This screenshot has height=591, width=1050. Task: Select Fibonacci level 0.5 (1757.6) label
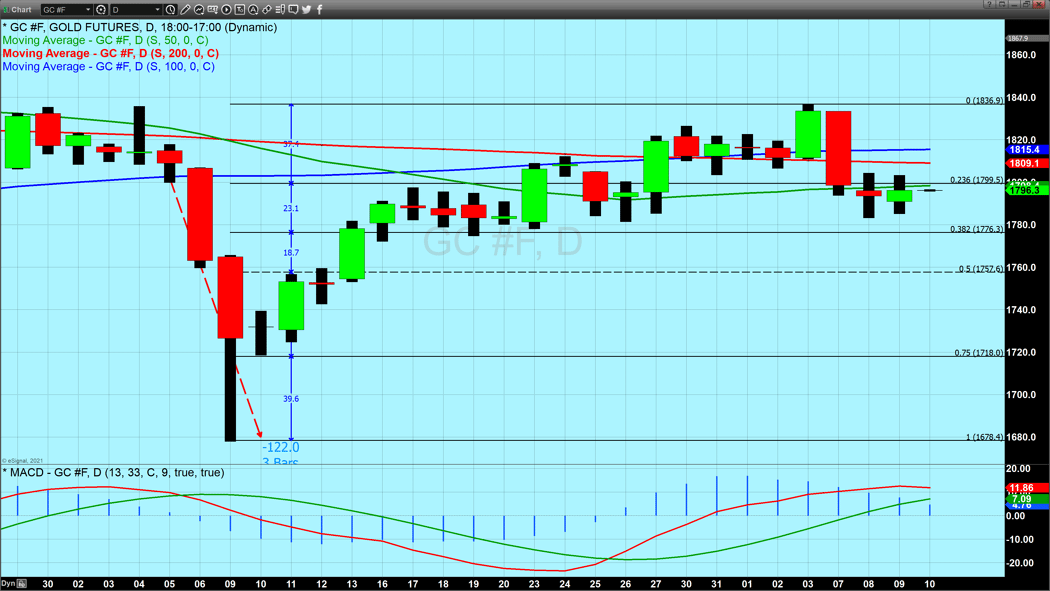click(x=981, y=268)
